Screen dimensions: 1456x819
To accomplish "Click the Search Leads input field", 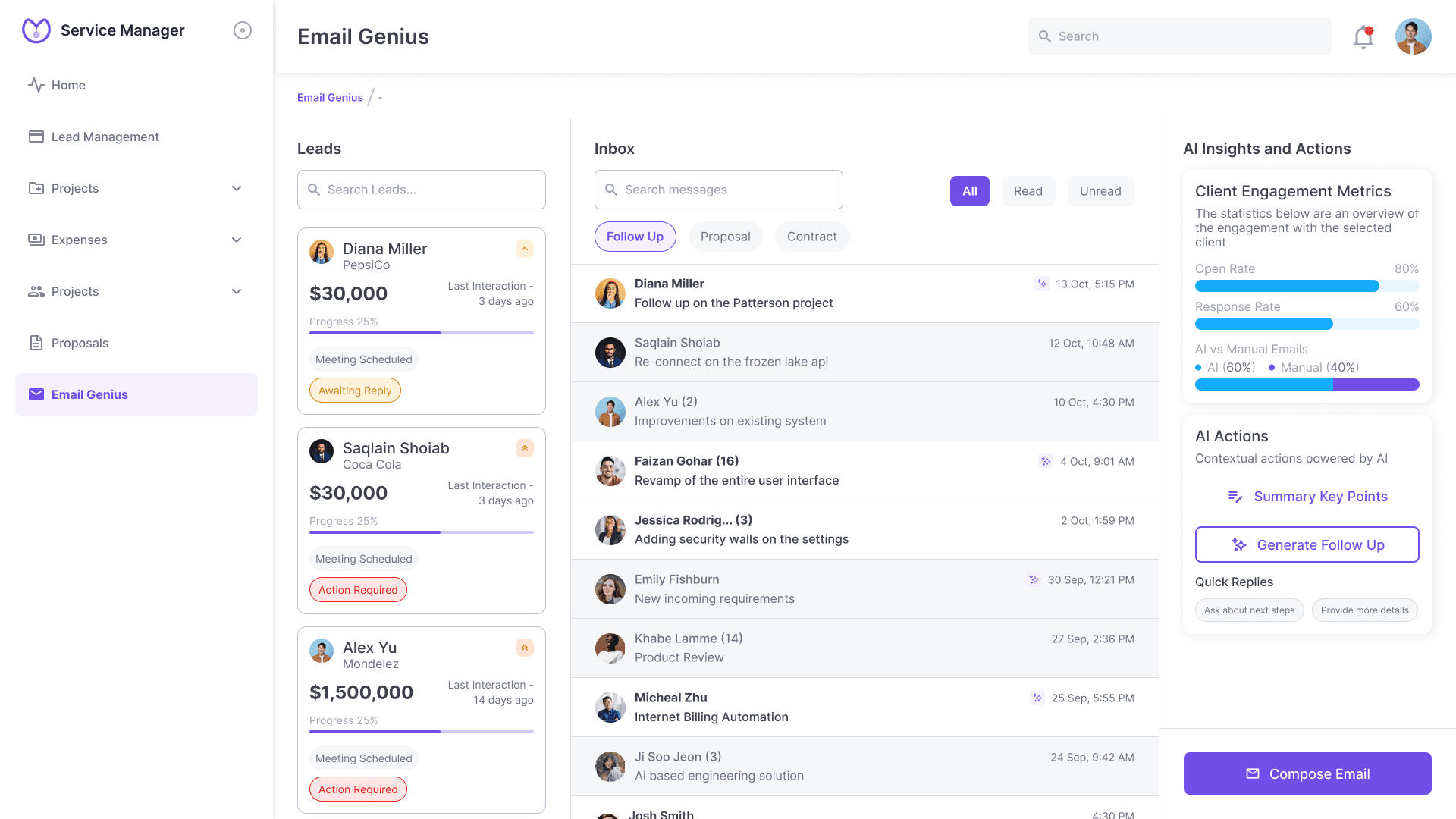I will pyautogui.click(x=422, y=190).
